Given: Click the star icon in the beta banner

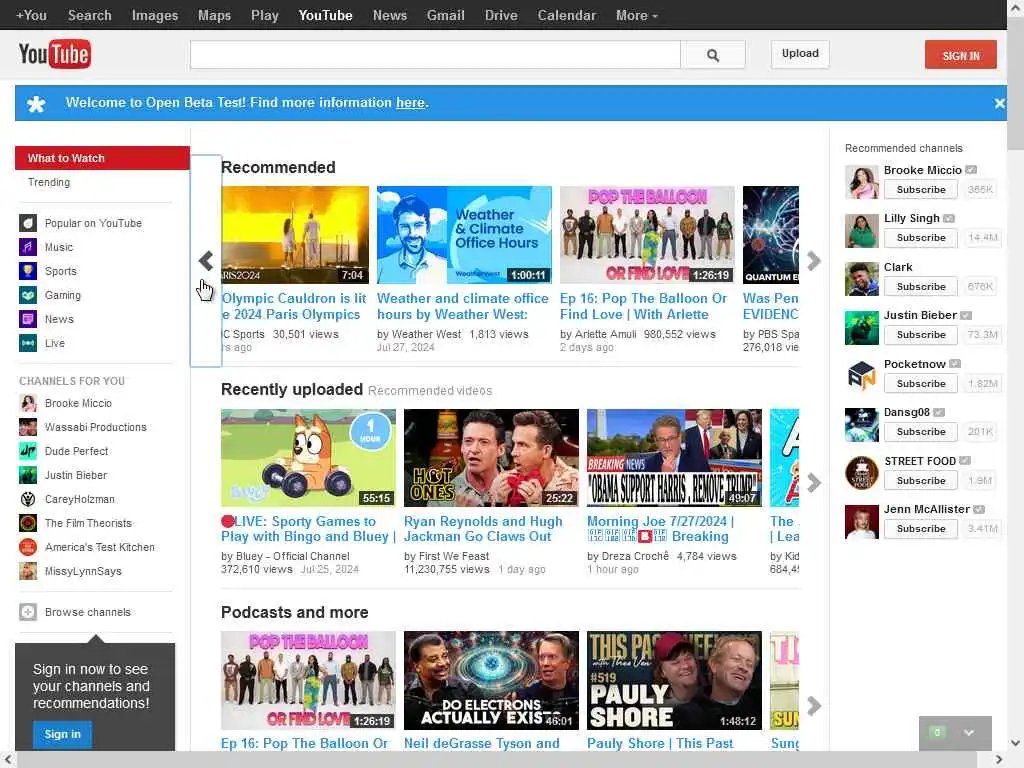Looking at the screenshot, I should coord(36,103).
